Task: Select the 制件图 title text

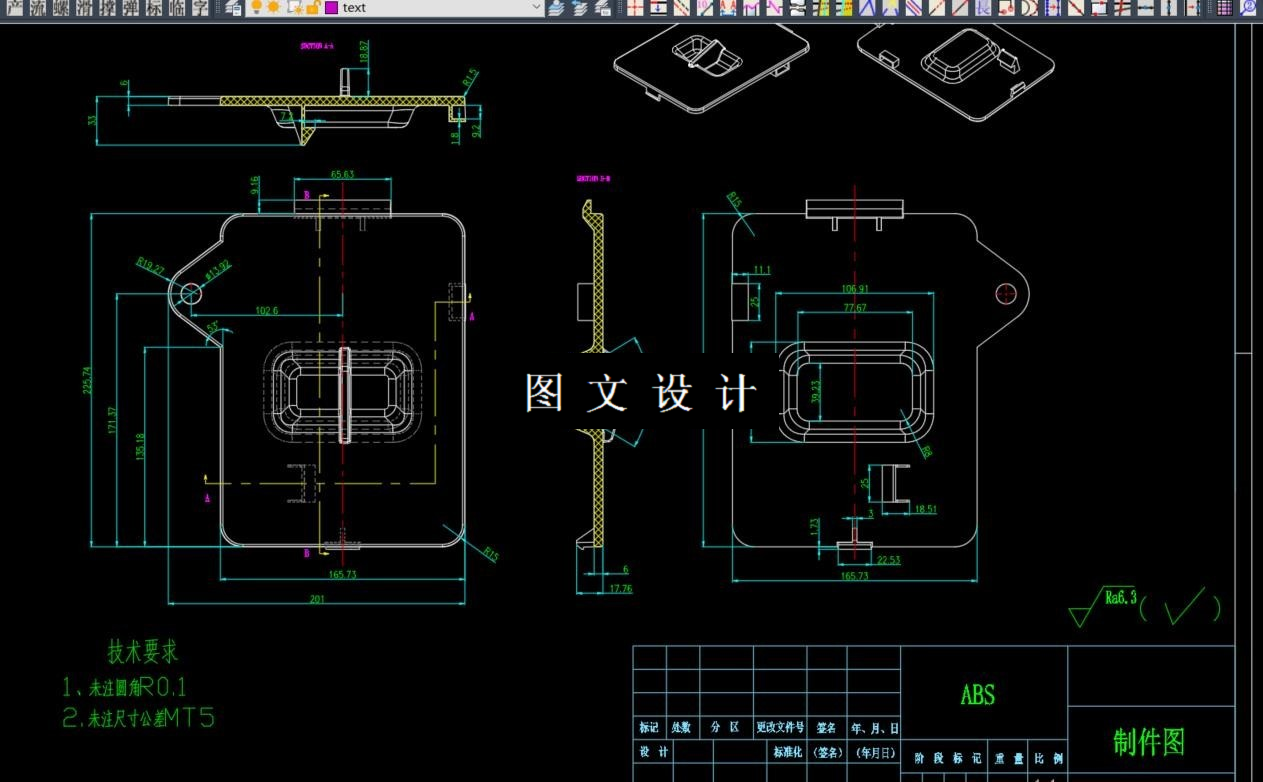Action: click(x=1149, y=742)
